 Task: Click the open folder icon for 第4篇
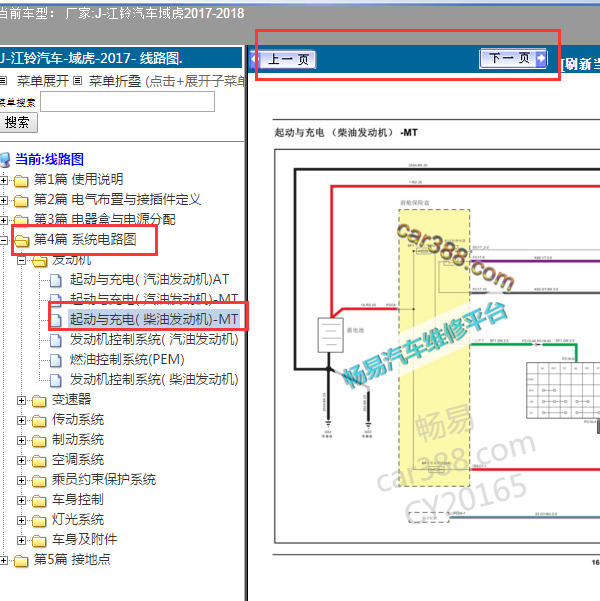22,241
